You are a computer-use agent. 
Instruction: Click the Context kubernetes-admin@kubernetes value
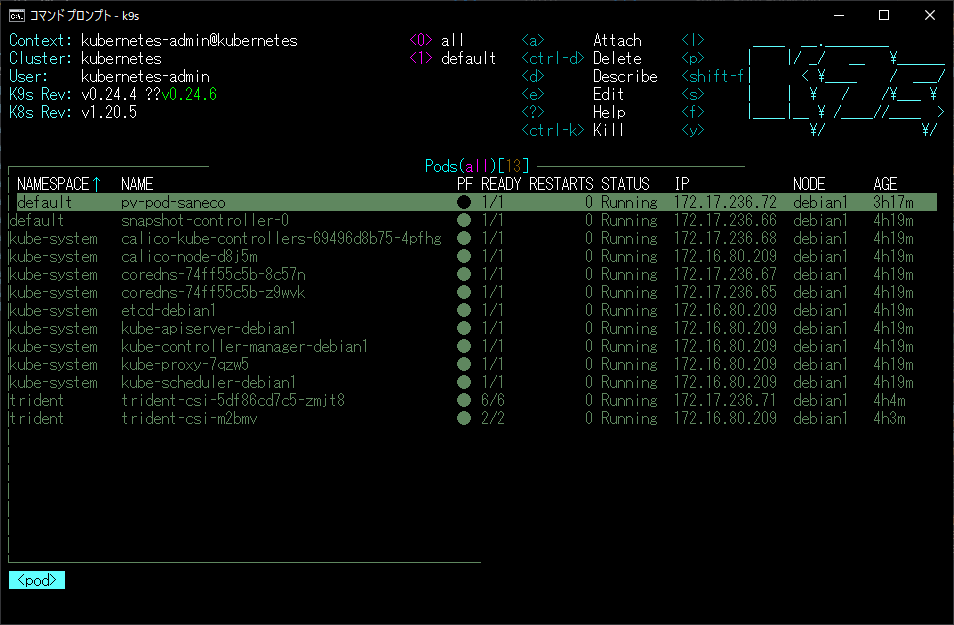click(x=189, y=41)
